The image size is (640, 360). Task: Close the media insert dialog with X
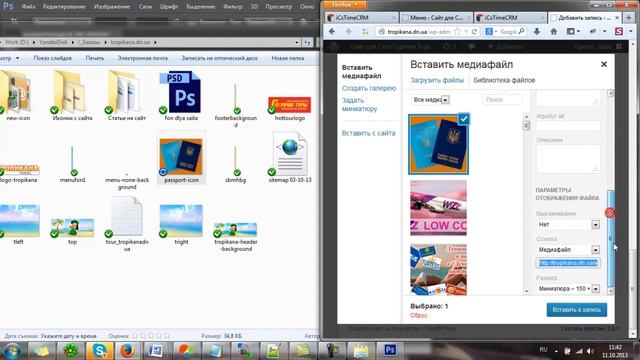604,64
